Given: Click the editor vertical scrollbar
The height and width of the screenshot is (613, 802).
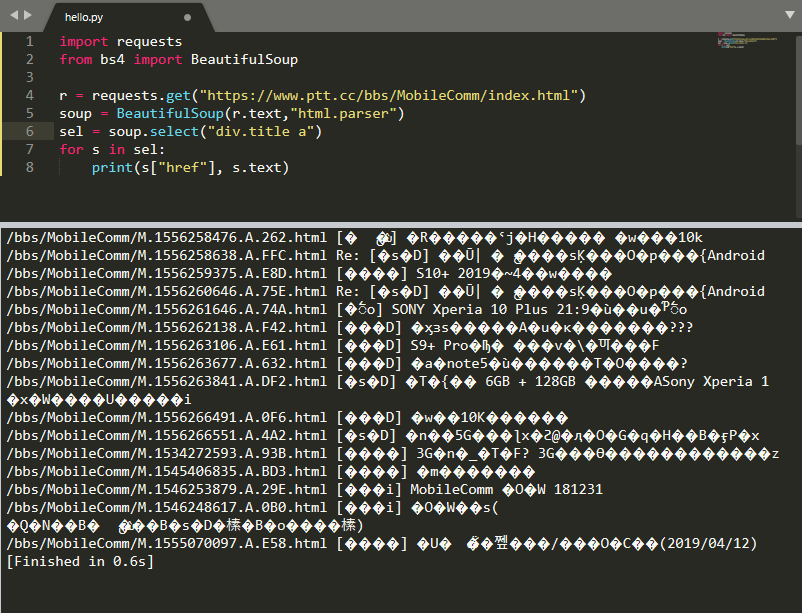Looking at the screenshot, I should pyautogui.click(x=799, y=125).
